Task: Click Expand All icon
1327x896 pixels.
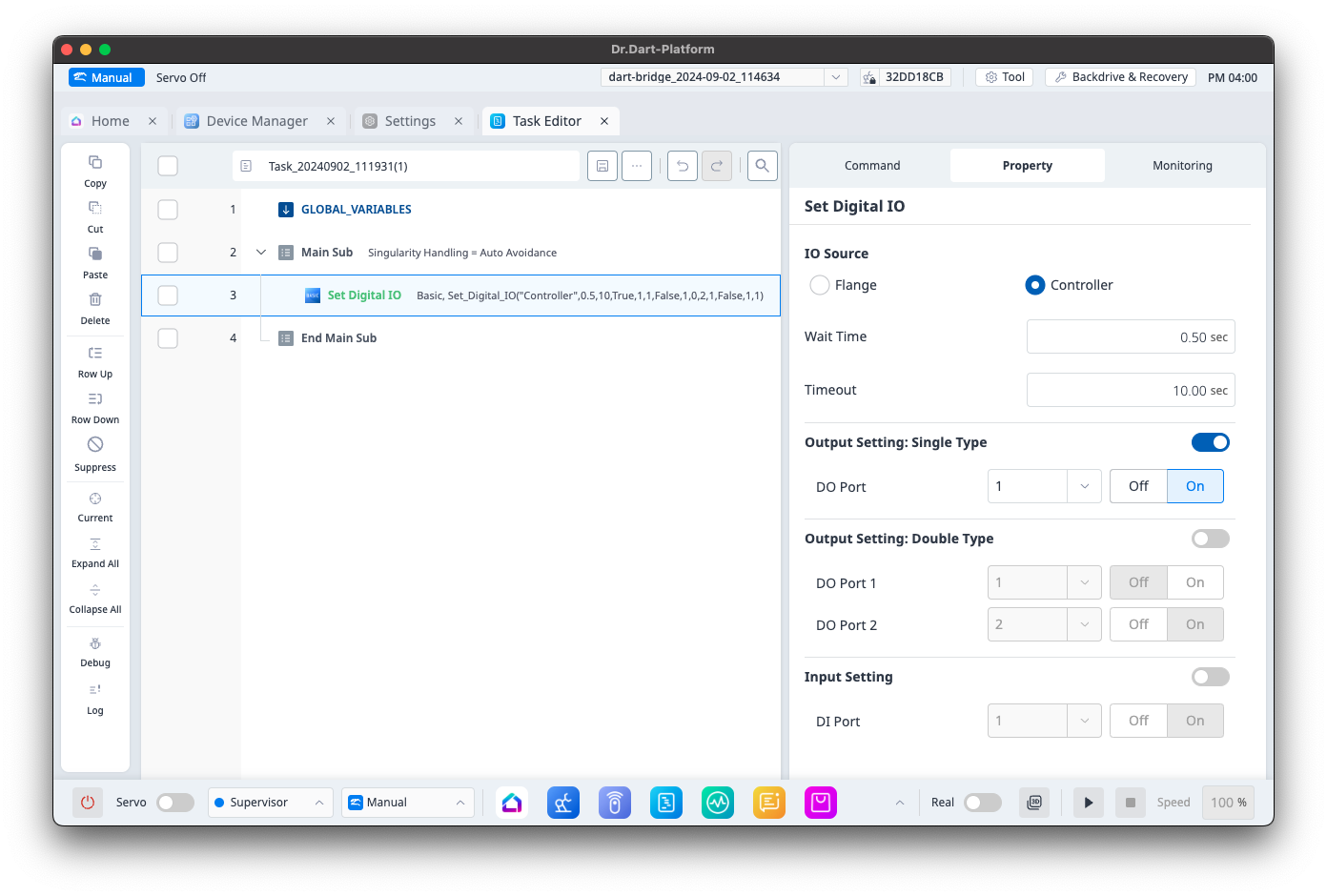Action: (95, 545)
